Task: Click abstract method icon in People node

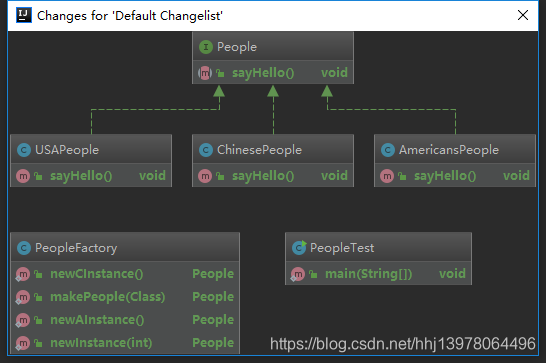Action: (x=205, y=73)
